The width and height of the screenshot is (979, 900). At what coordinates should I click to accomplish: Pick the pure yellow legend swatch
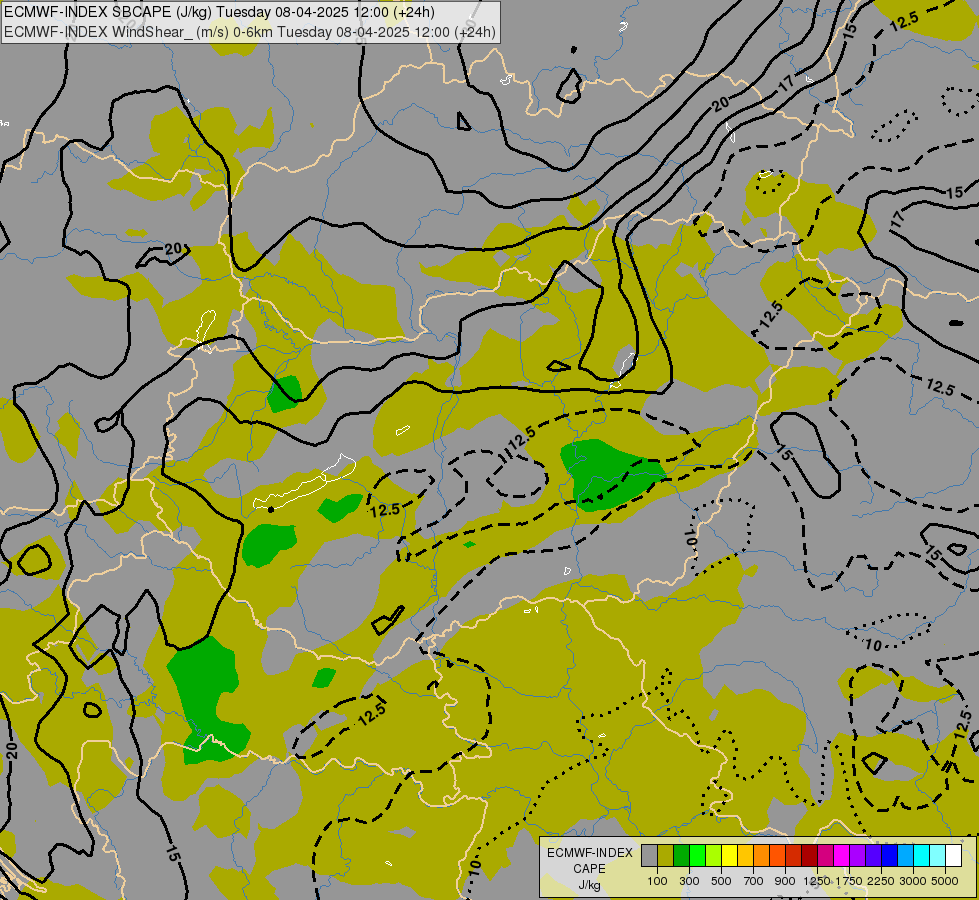(729, 855)
